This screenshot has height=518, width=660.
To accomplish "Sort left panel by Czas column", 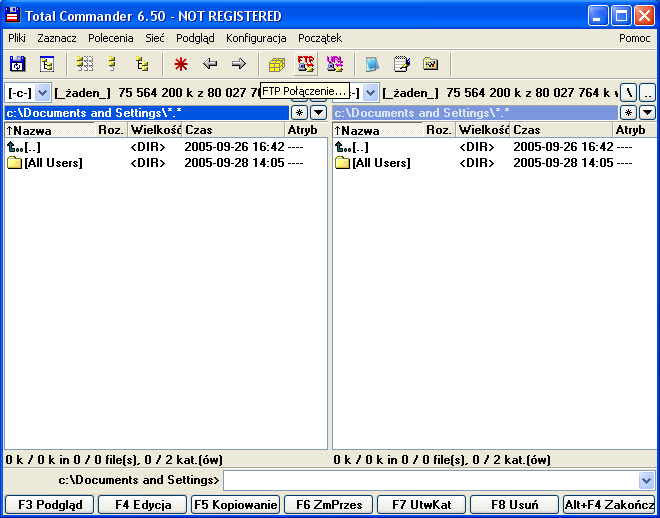I will 233,130.
